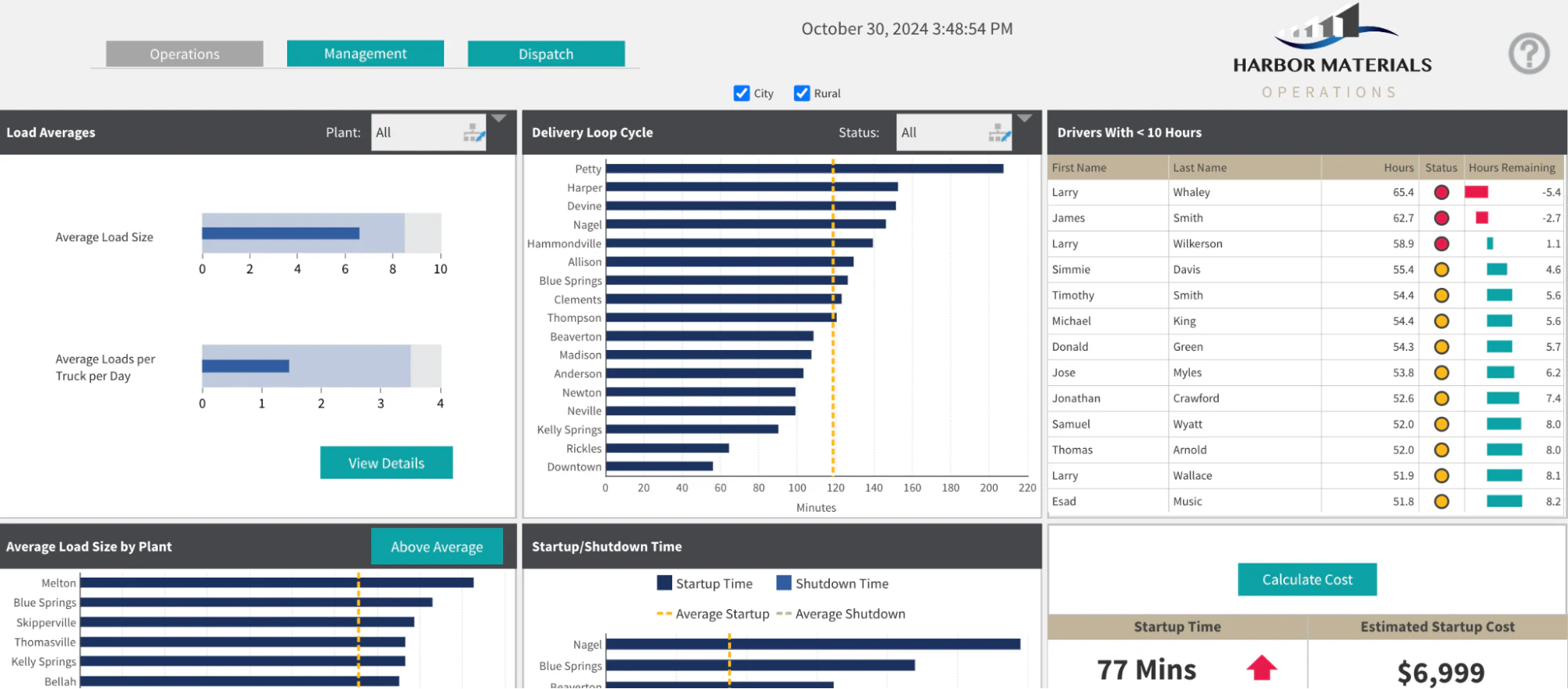
Task: Click yellow status circle for Simmie Davis
Action: point(1441,270)
